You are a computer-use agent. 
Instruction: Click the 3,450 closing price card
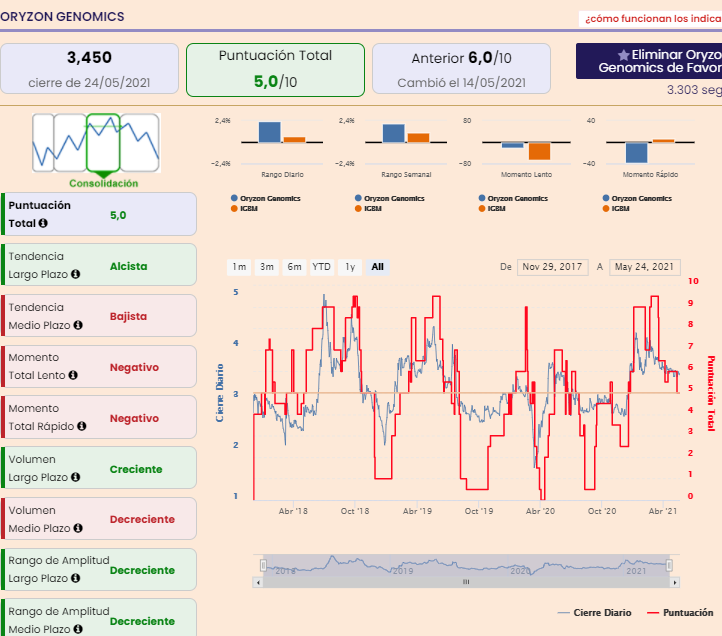pyautogui.click(x=89, y=69)
